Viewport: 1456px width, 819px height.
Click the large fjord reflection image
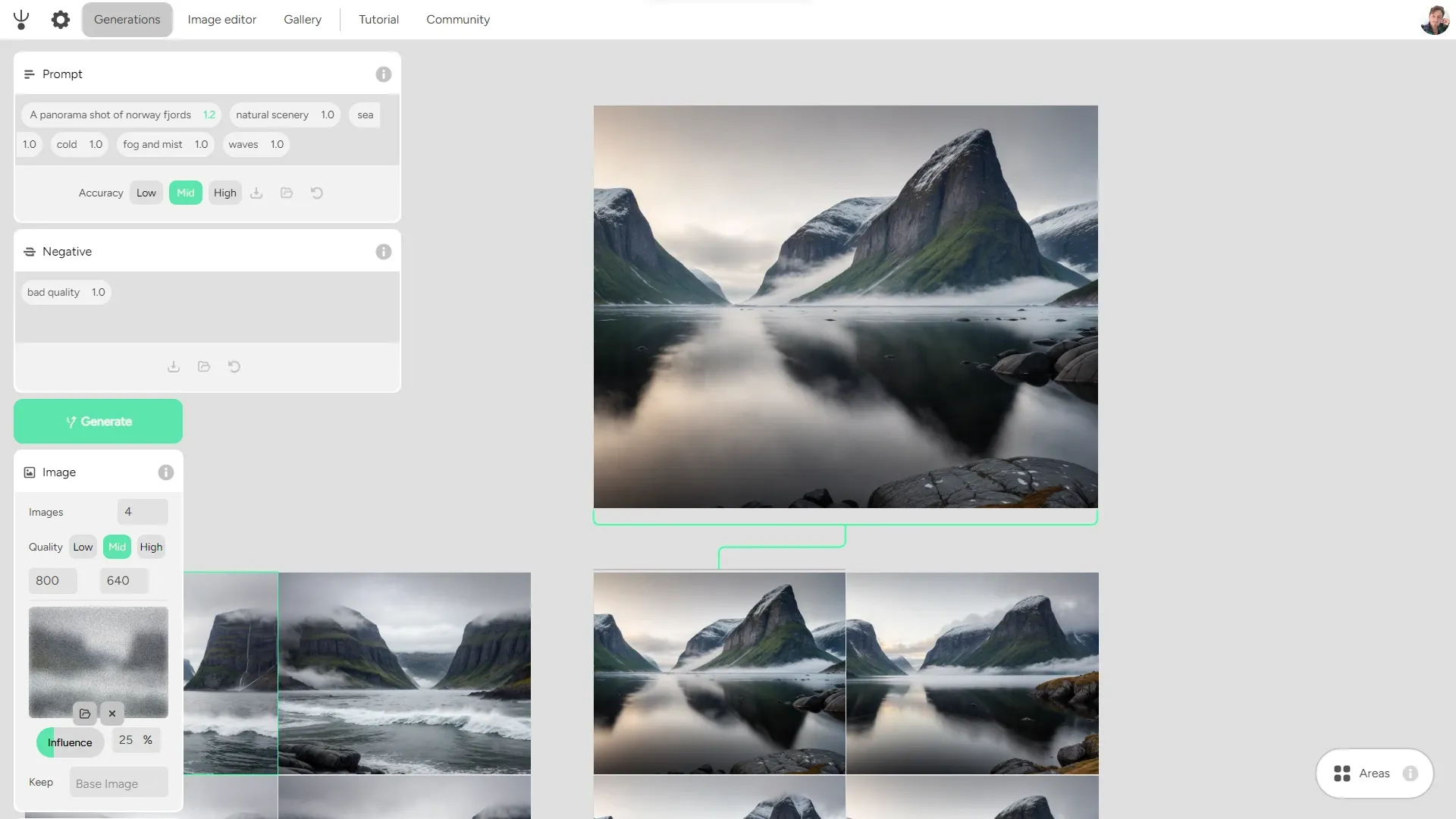(x=846, y=307)
